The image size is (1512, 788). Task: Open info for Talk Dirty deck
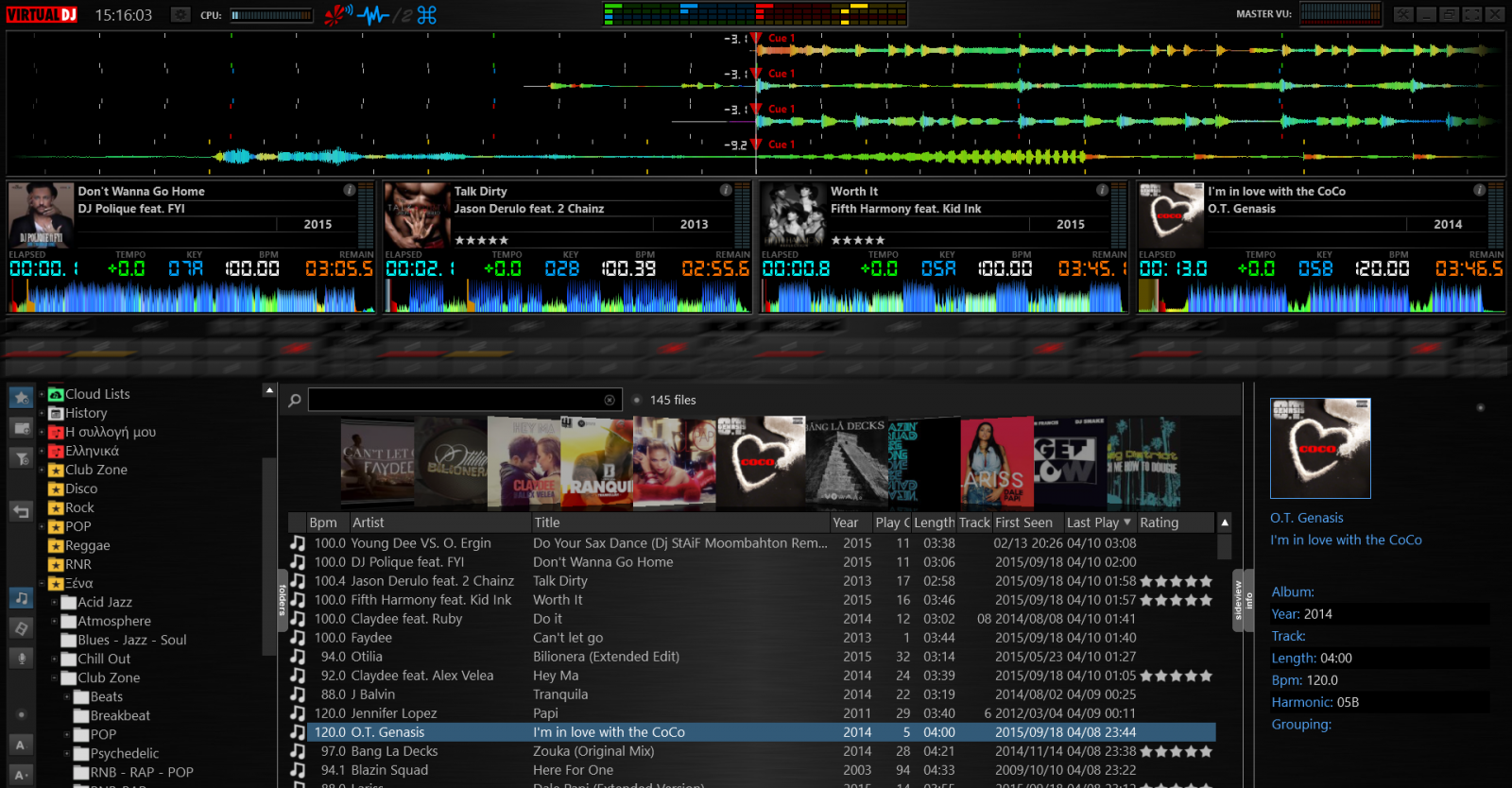pyautogui.click(x=726, y=190)
